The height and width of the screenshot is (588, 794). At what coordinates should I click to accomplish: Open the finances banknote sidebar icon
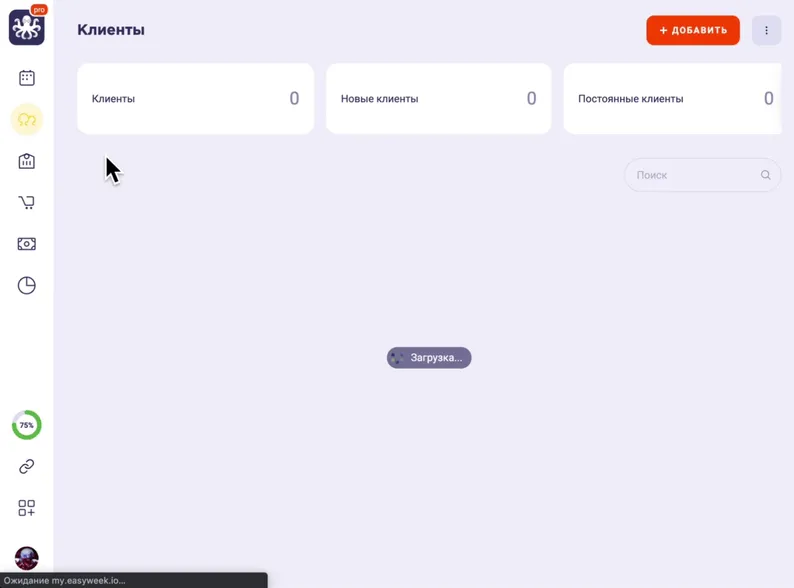coord(27,244)
